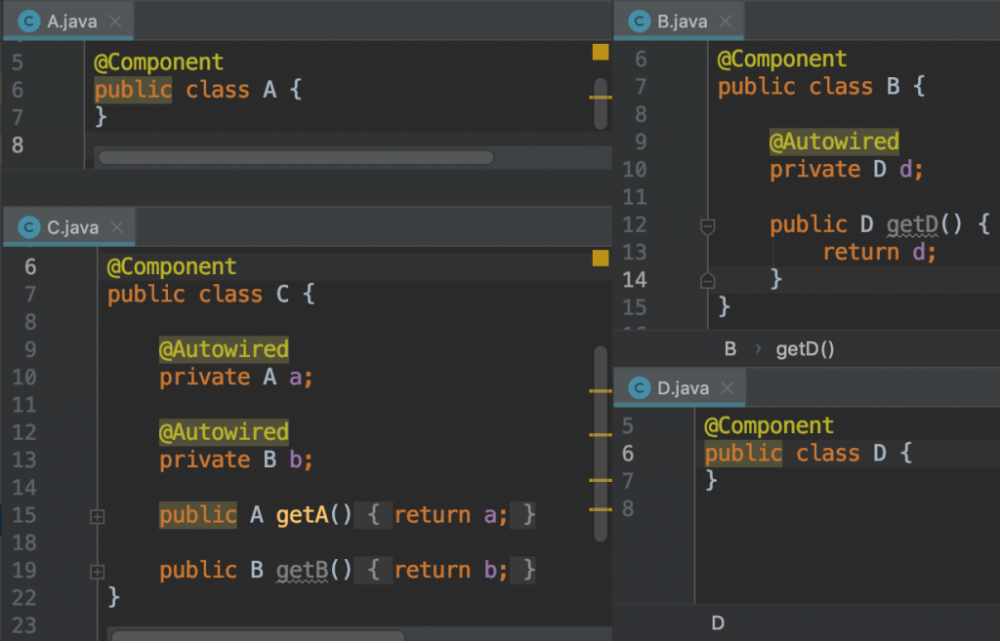Expand the folded getB() method
The height and width of the screenshot is (641, 1000).
click(x=97, y=572)
